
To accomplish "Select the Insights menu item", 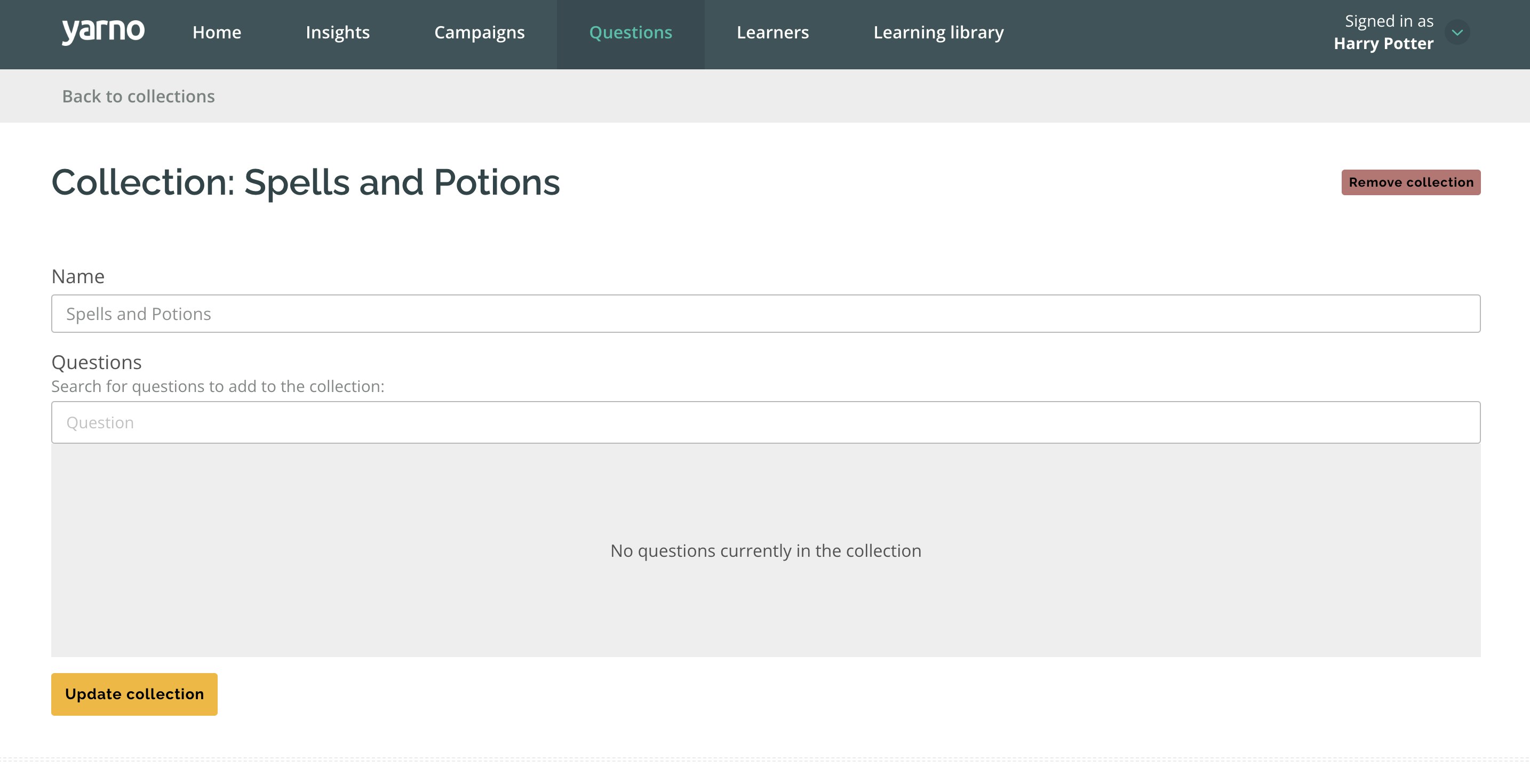I will pyautogui.click(x=337, y=32).
